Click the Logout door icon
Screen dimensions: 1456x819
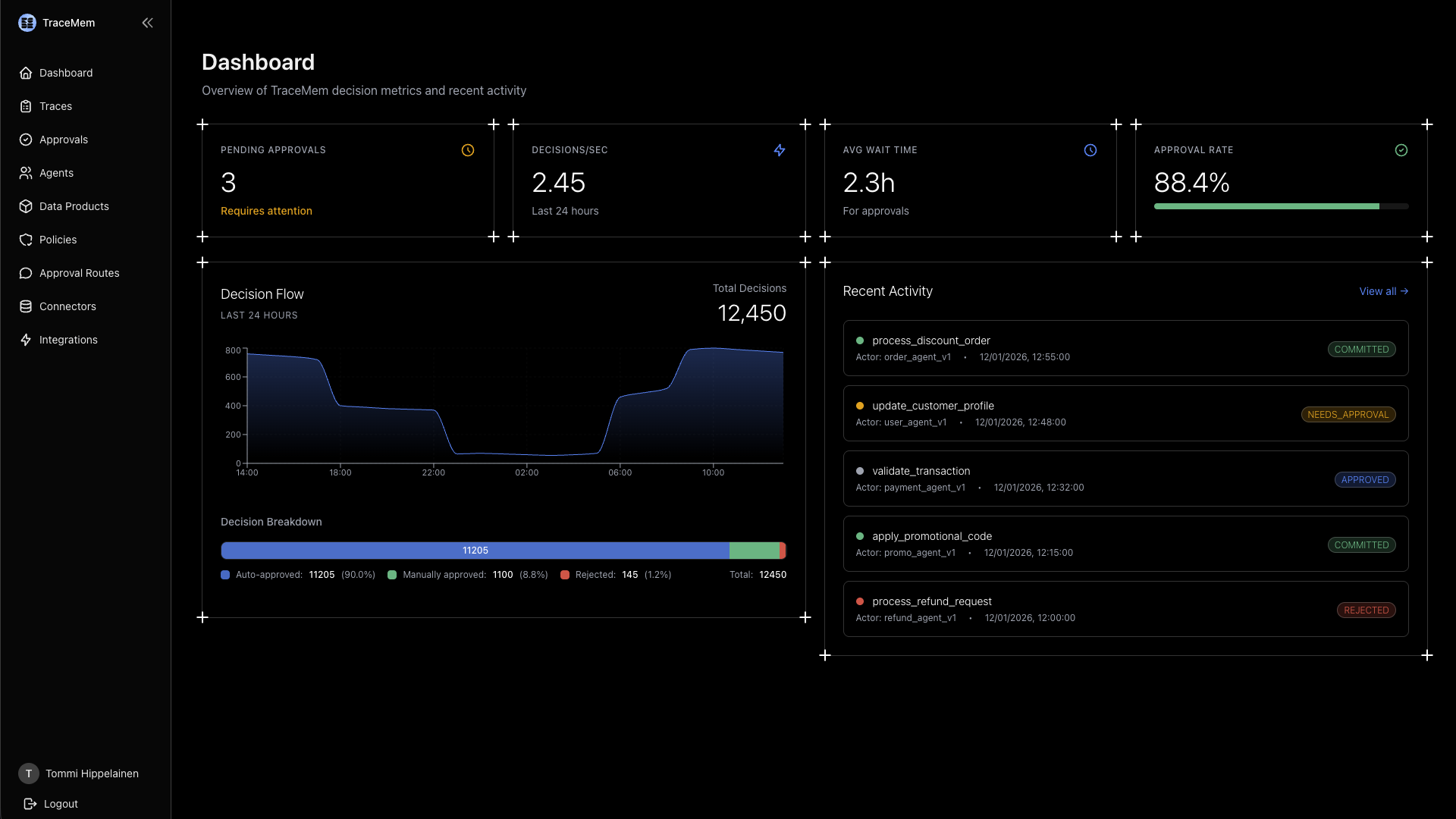(30, 804)
